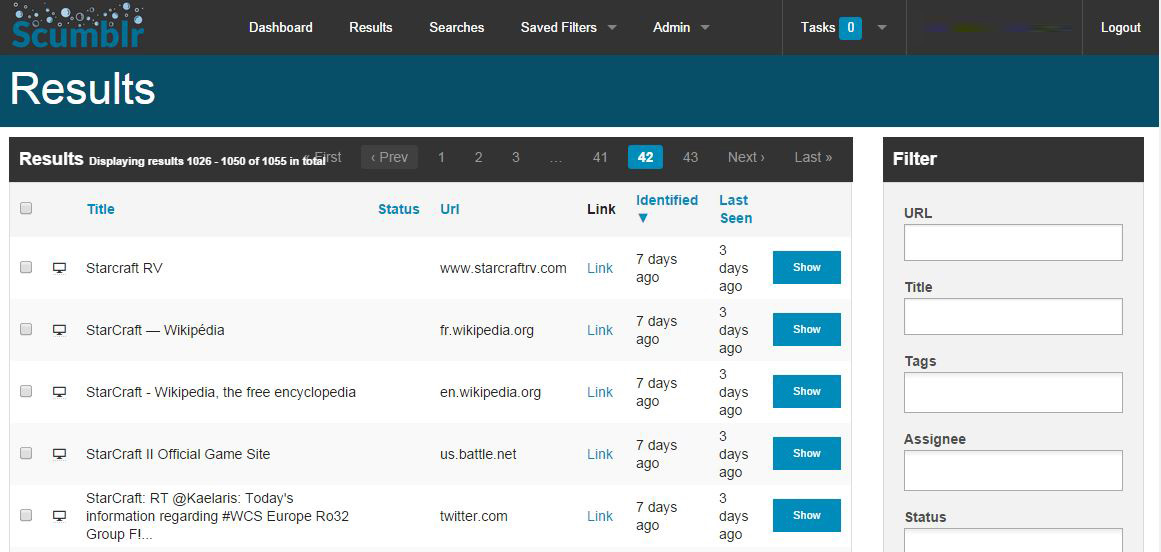Click sort arrow under Identified column

point(643,218)
